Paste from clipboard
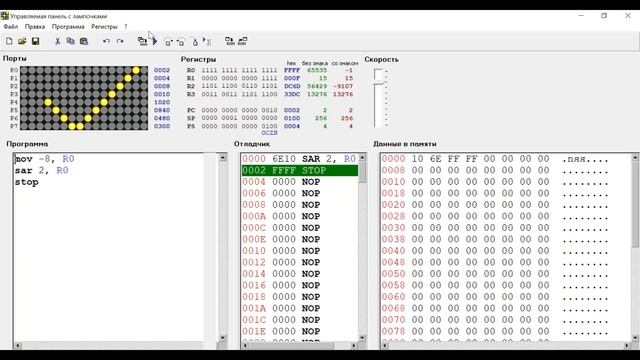640x360 pixels. coord(84,41)
